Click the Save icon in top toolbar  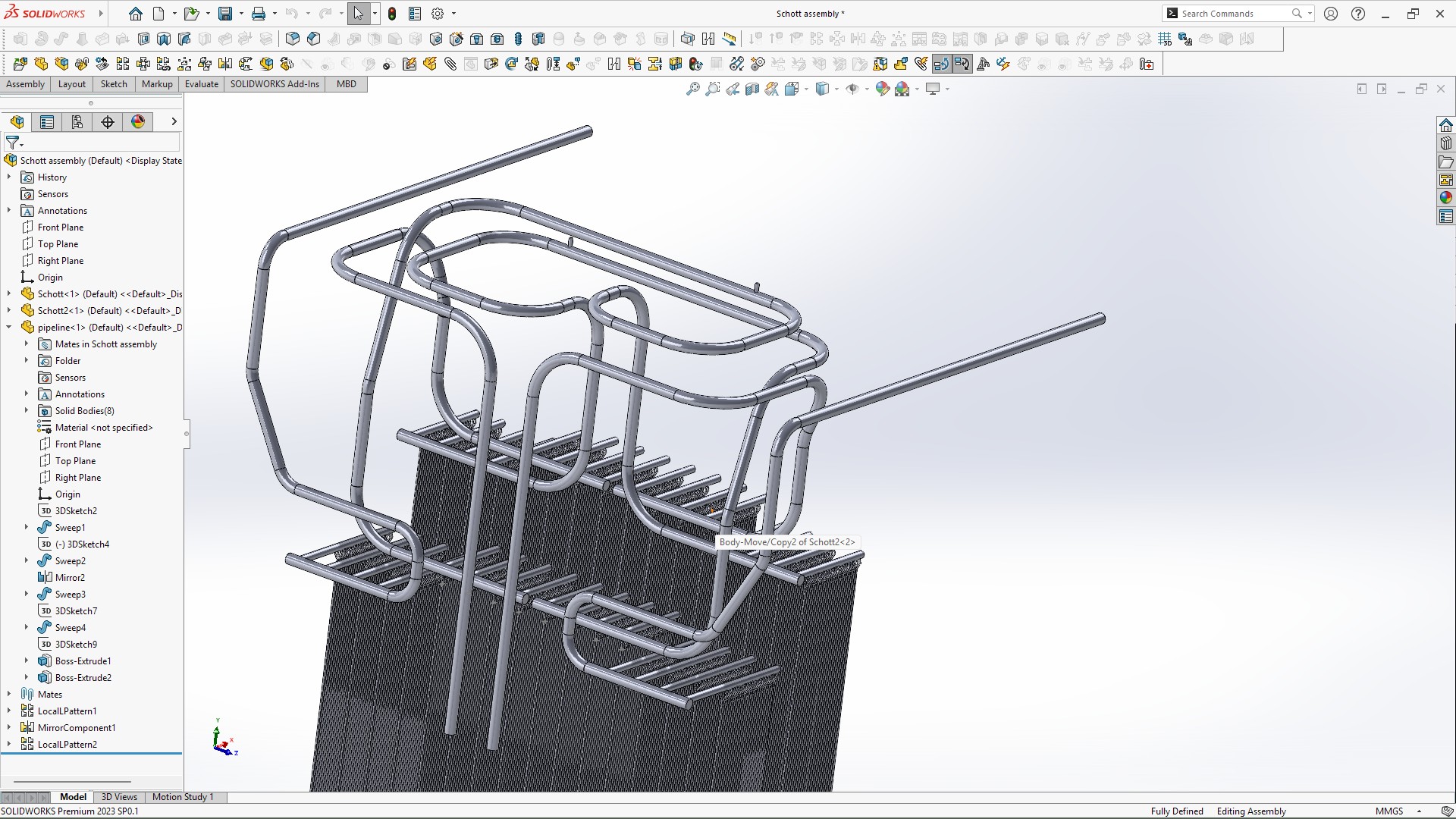pyautogui.click(x=225, y=14)
